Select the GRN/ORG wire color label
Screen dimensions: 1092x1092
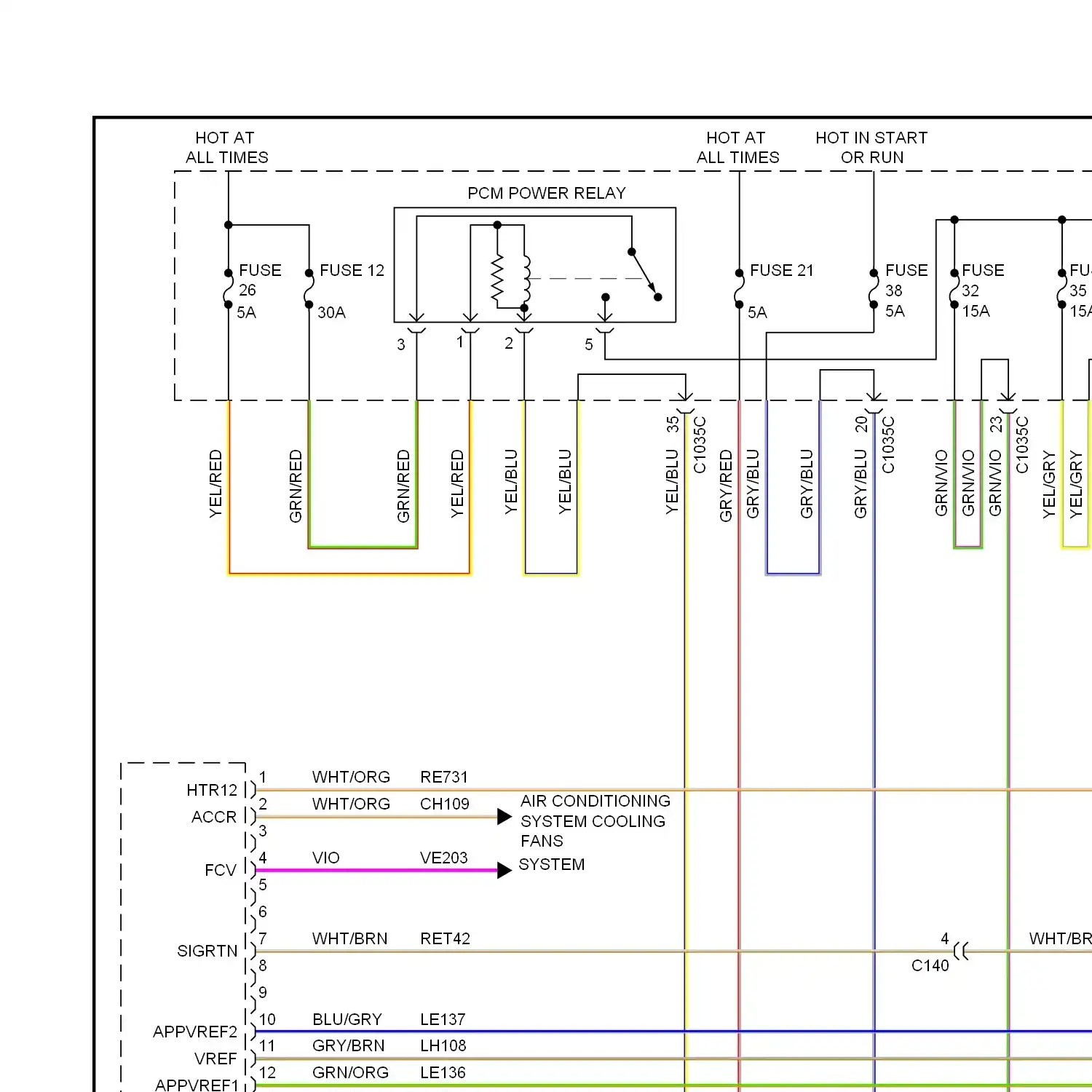350,1072
